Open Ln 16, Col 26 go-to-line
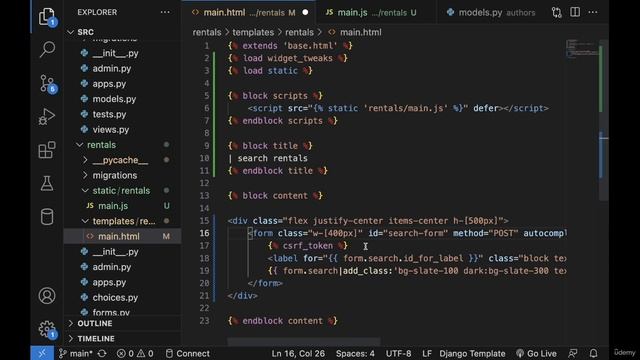 click(x=298, y=353)
